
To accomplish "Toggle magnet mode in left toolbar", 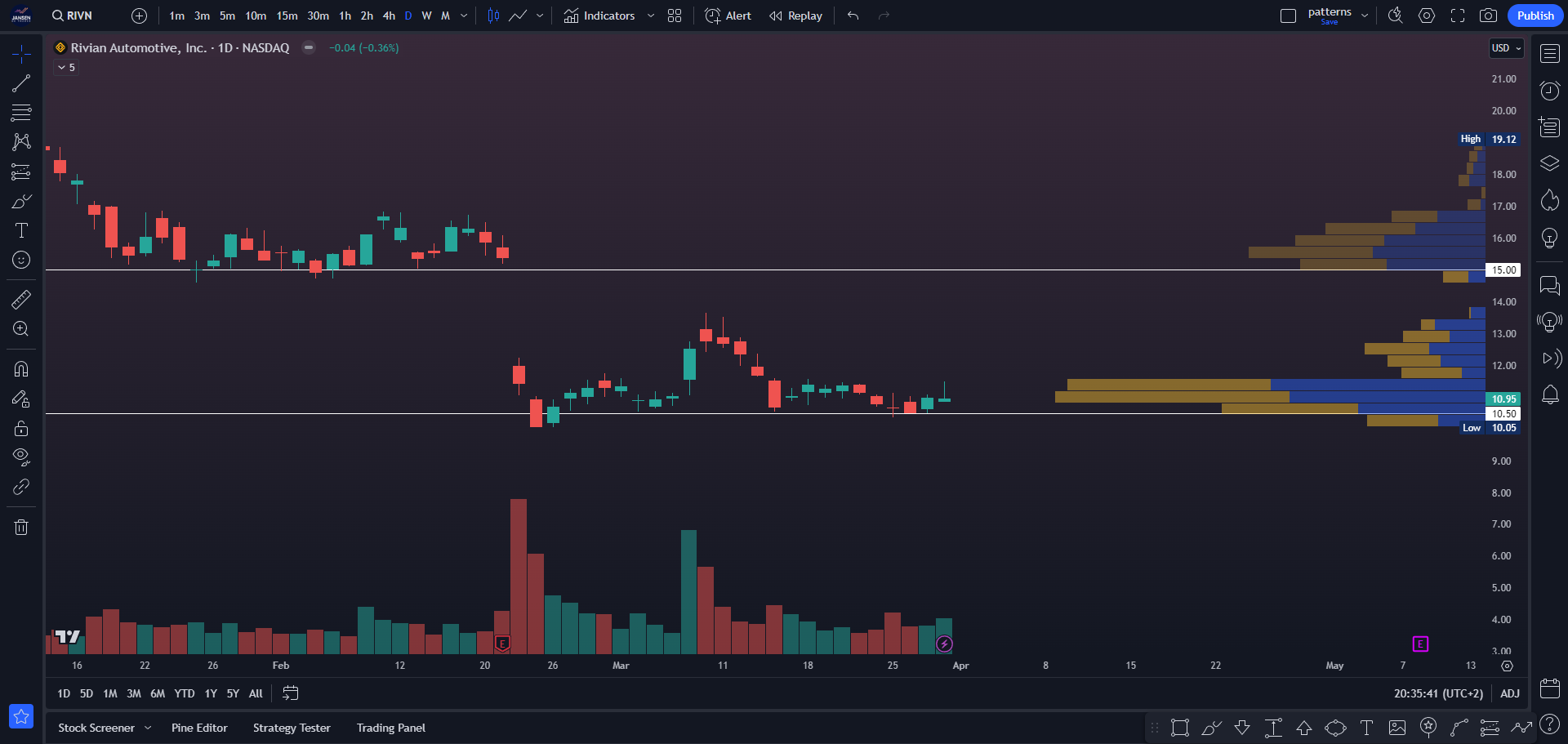I will tap(21, 369).
